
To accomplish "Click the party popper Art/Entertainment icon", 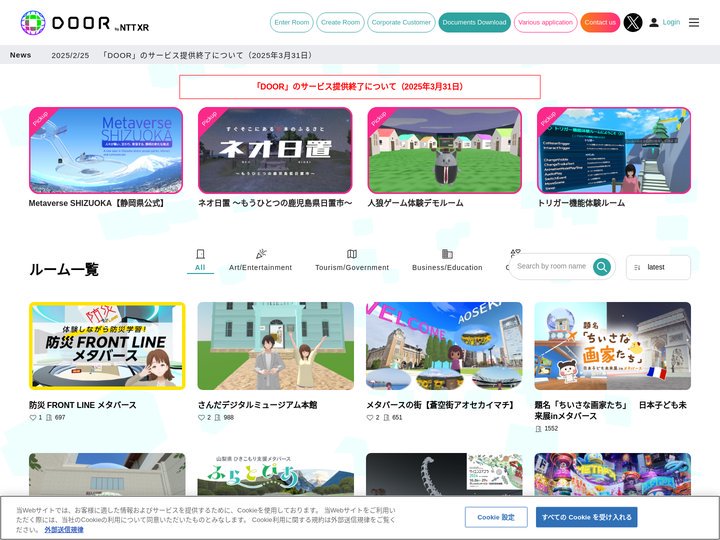I will tap(261, 254).
